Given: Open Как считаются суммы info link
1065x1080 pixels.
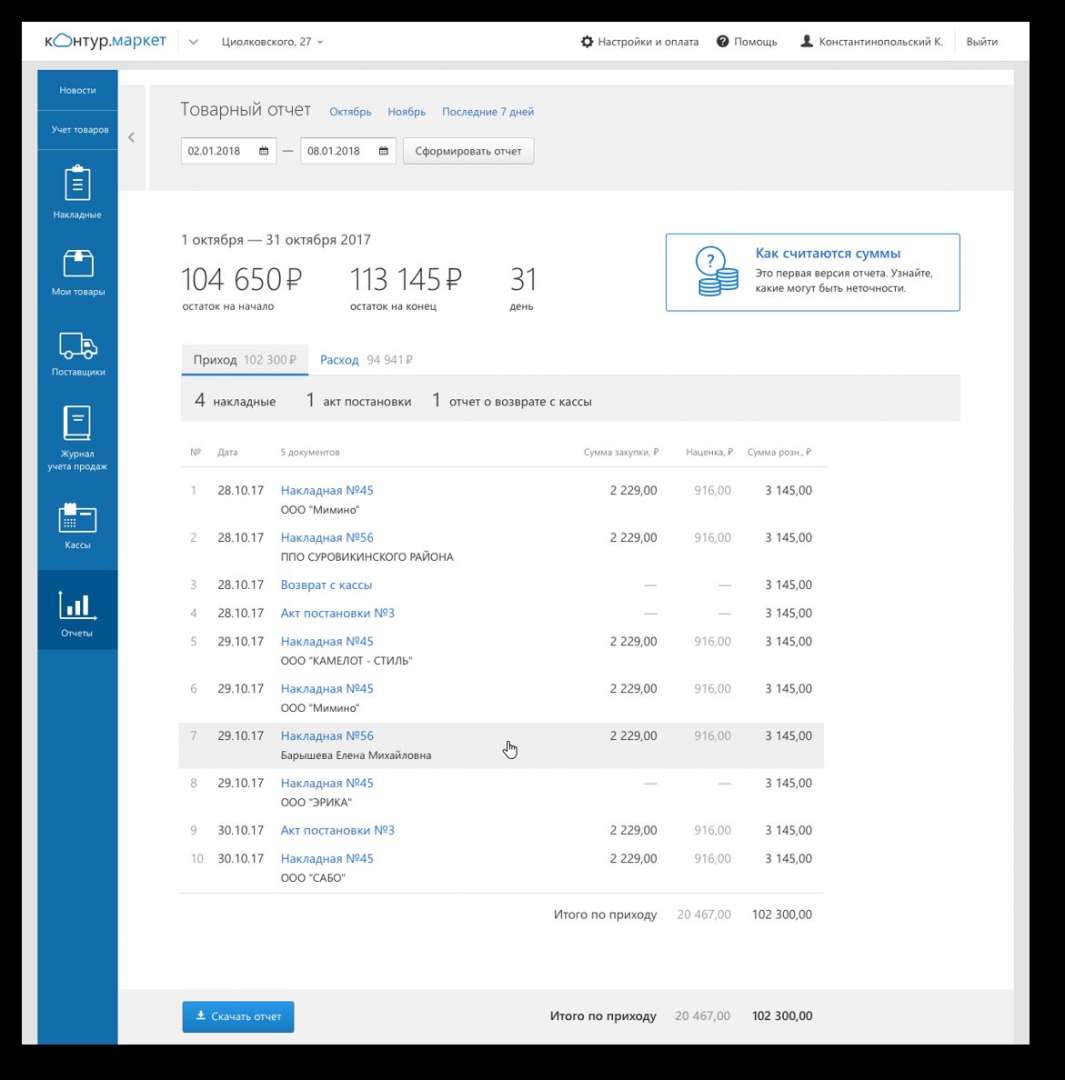Looking at the screenshot, I should coord(827,253).
